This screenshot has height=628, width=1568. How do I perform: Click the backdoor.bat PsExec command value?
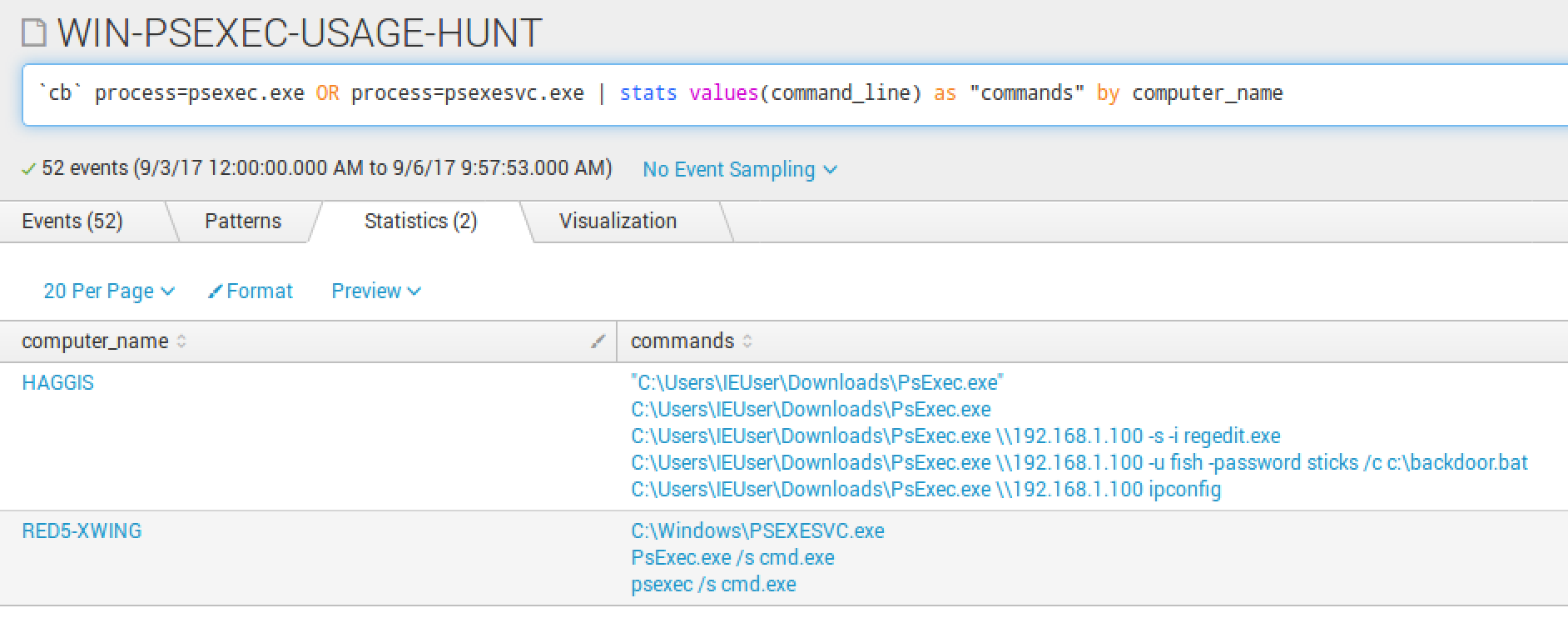pos(1079,462)
